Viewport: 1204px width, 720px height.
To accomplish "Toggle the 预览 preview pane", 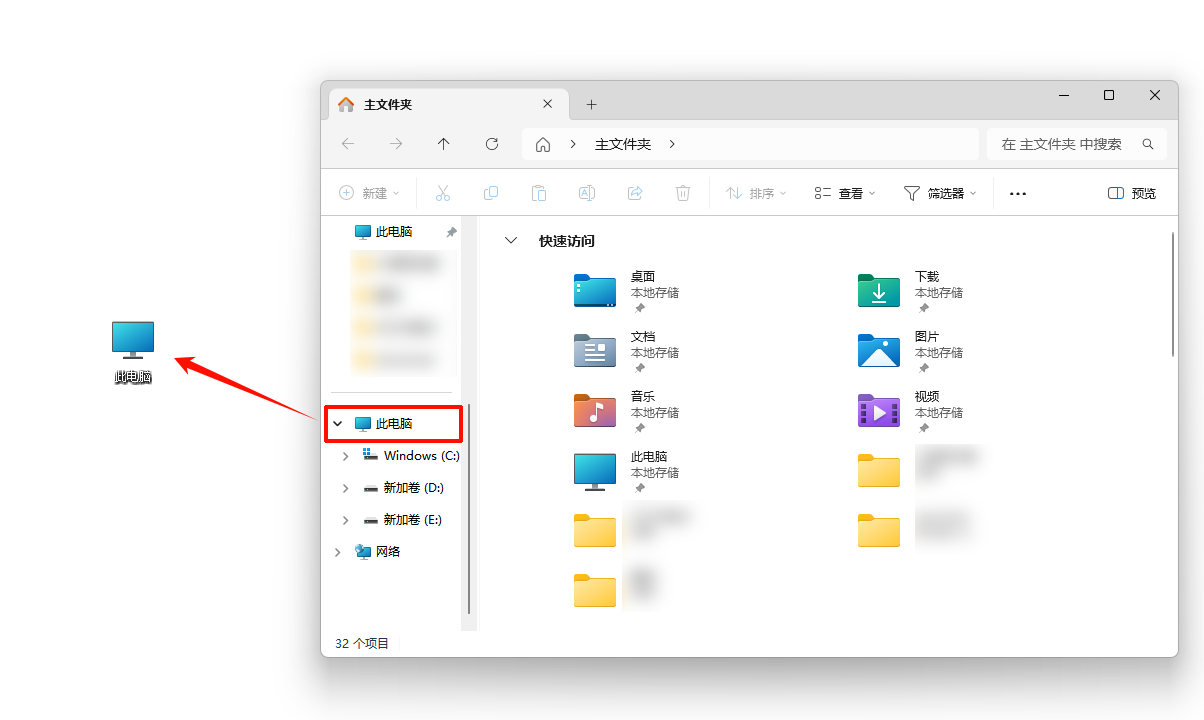I will tap(1132, 193).
